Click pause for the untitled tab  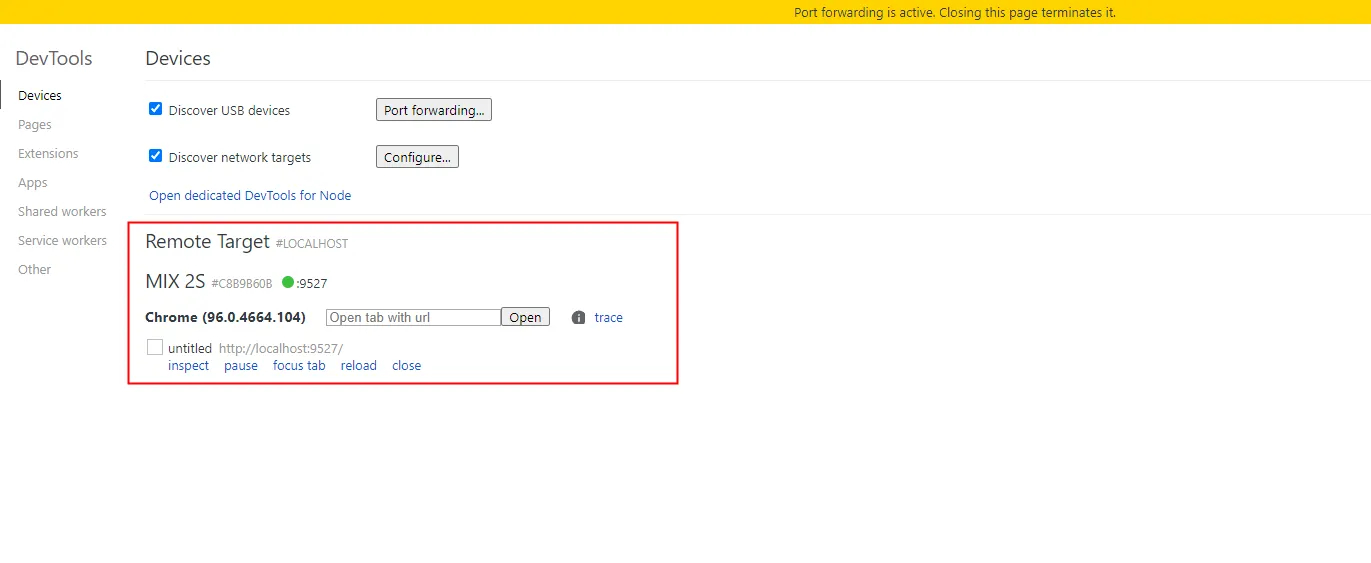241,366
